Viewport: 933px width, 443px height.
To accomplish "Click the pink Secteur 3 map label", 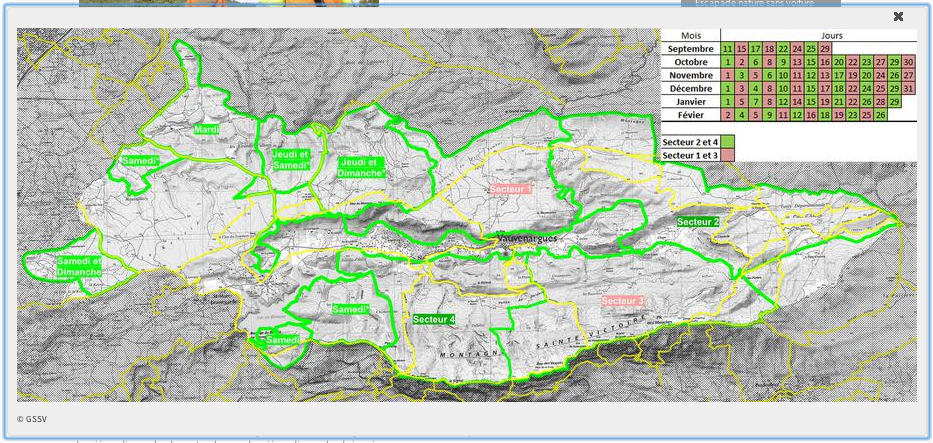I will (622, 301).
